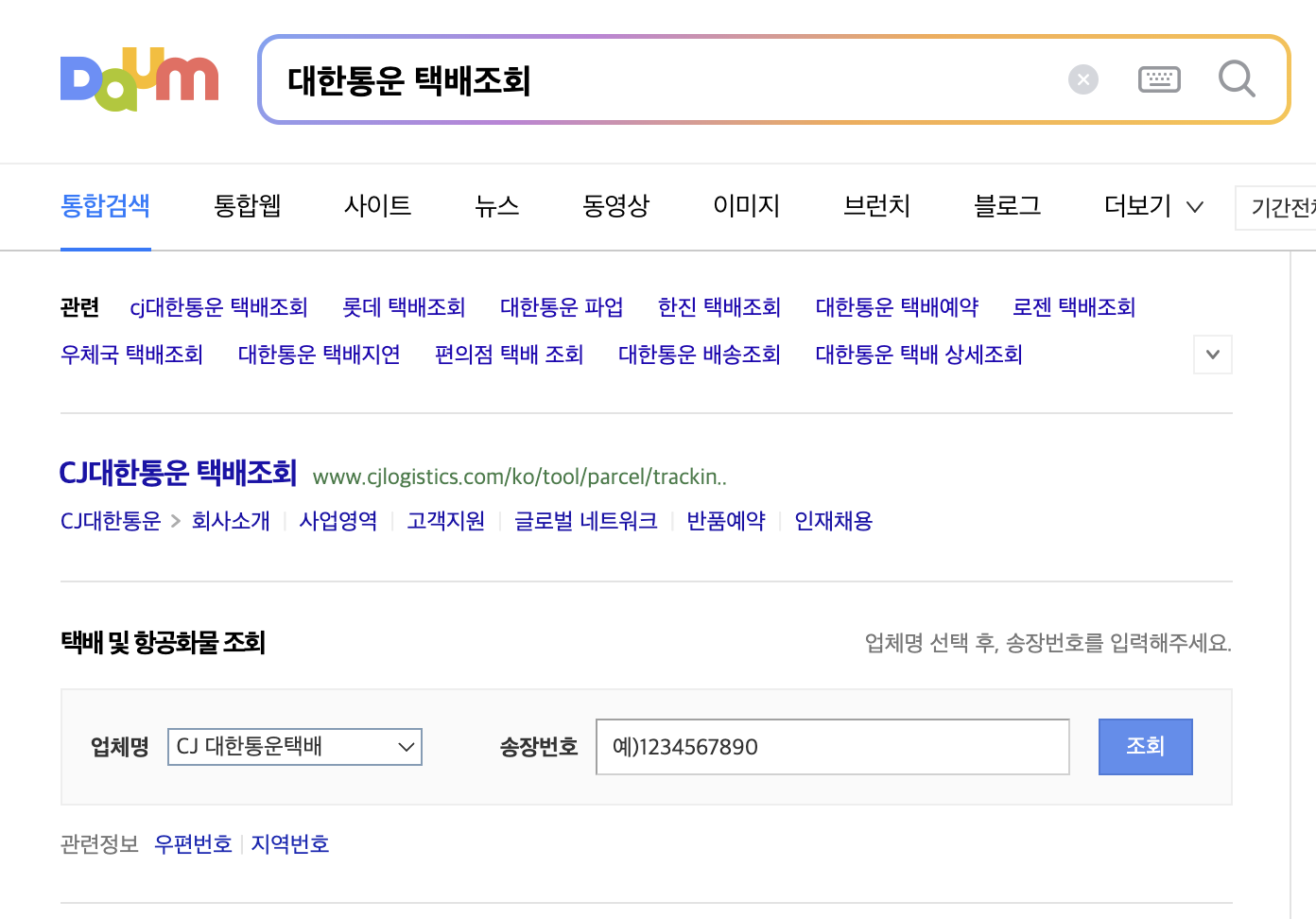Click related search 롯데 택배조회
Image resolution: width=1316 pixels, height=919 pixels.
[404, 307]
